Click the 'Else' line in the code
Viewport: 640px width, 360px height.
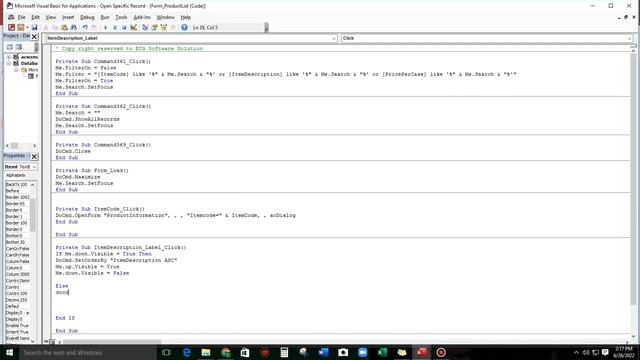click(62, 286)
